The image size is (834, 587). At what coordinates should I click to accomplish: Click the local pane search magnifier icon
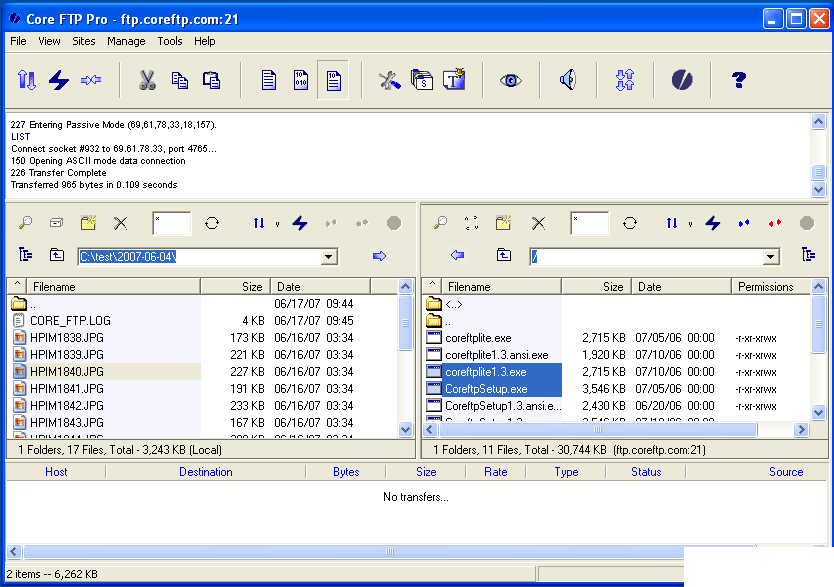[25, 223]
